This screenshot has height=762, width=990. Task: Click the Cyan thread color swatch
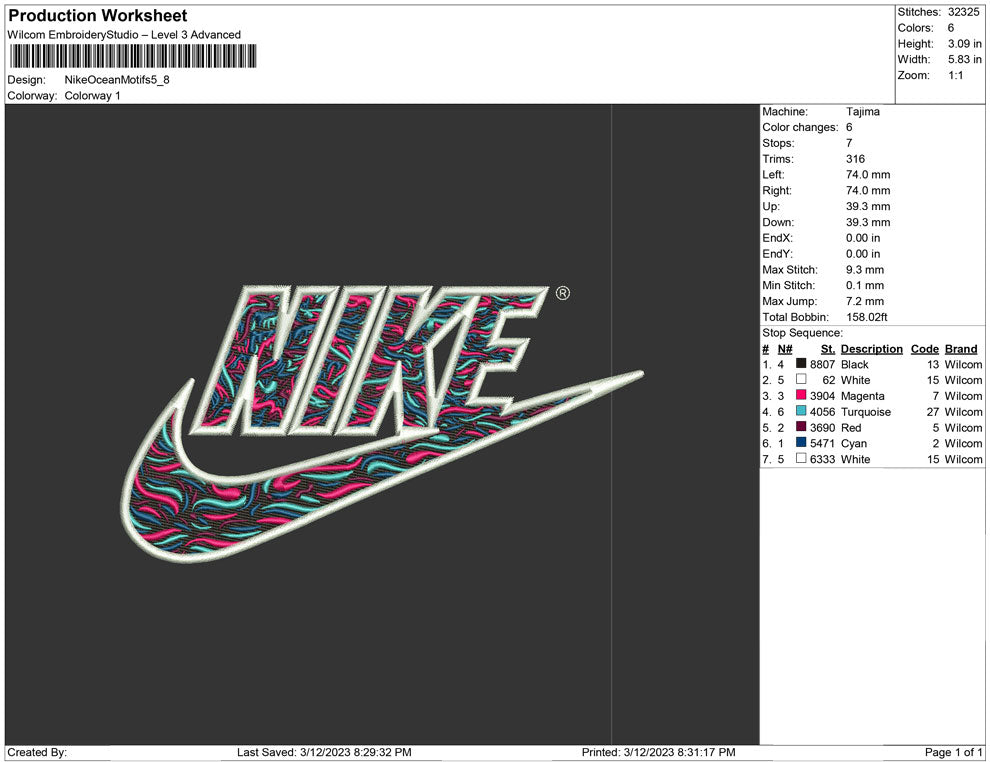(801, 442)
